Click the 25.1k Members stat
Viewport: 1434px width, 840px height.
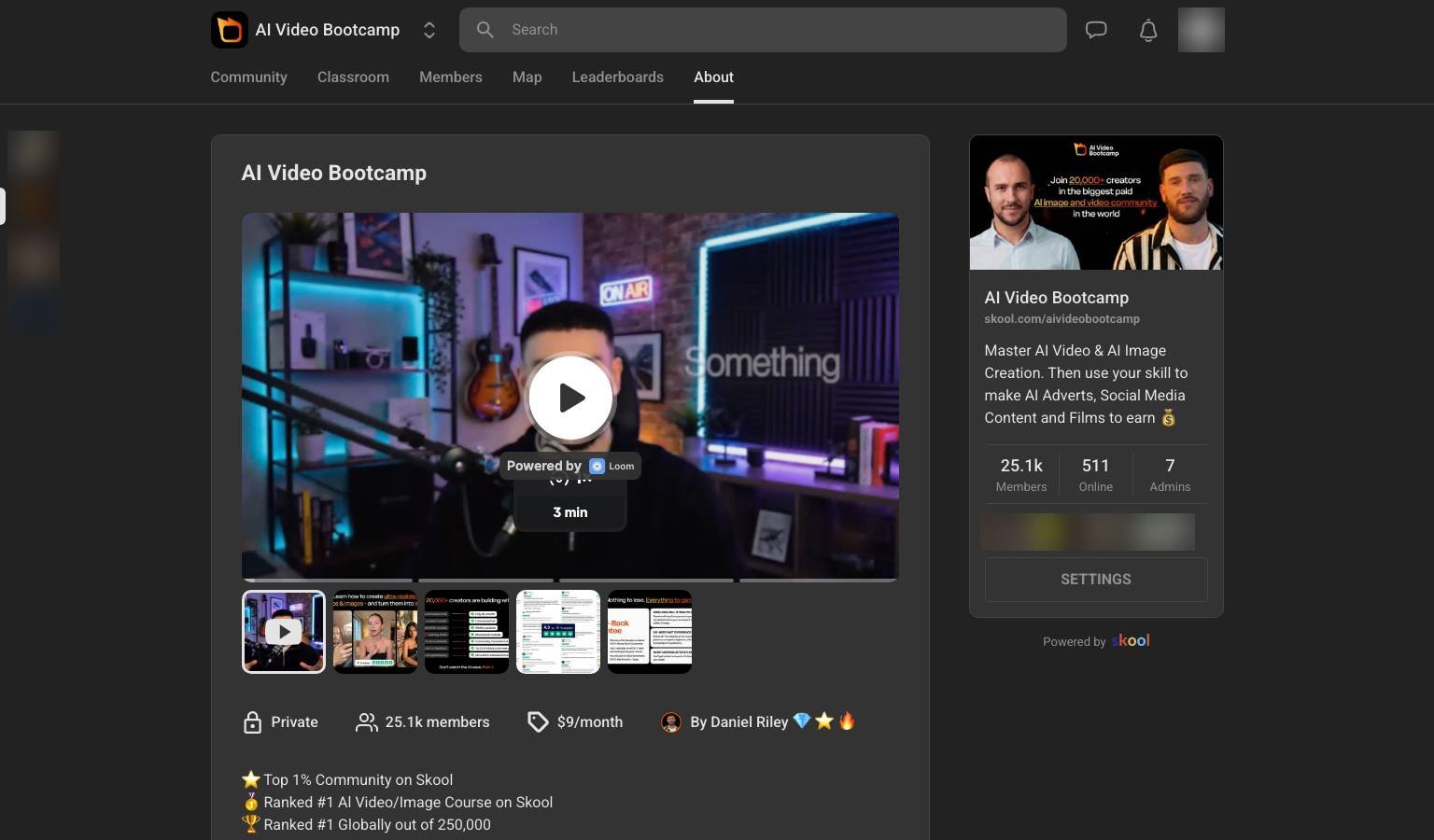pyautogui.click(x=1021, y=474)
